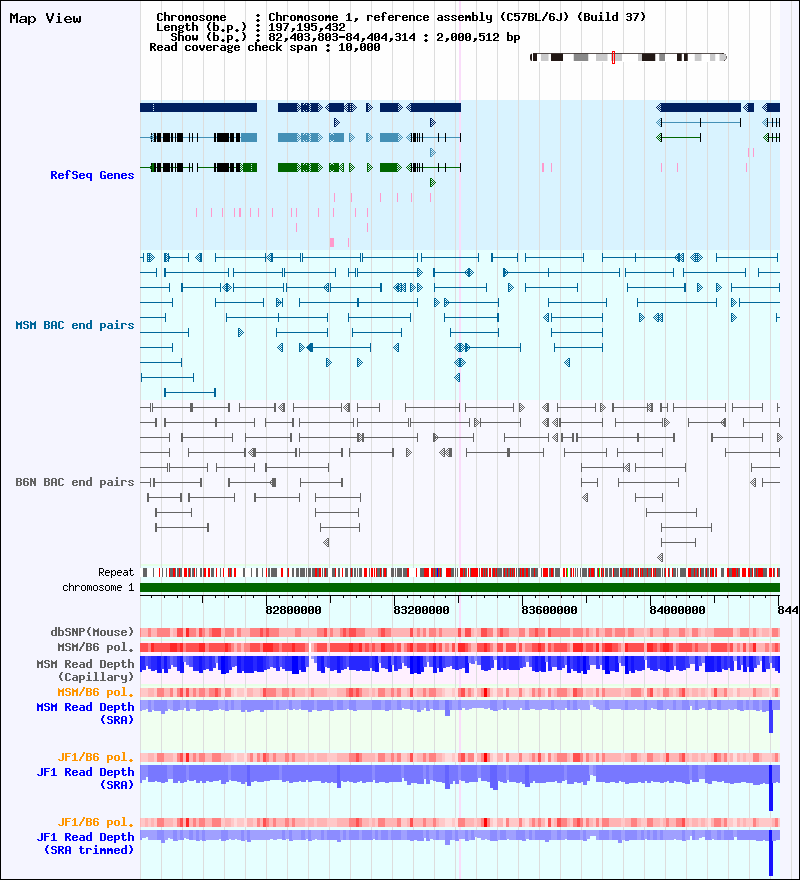The width and height of the screenshot is (800, 880).
Task: Click the dbSNP(Mouse) heat strip
Action: 460,632
